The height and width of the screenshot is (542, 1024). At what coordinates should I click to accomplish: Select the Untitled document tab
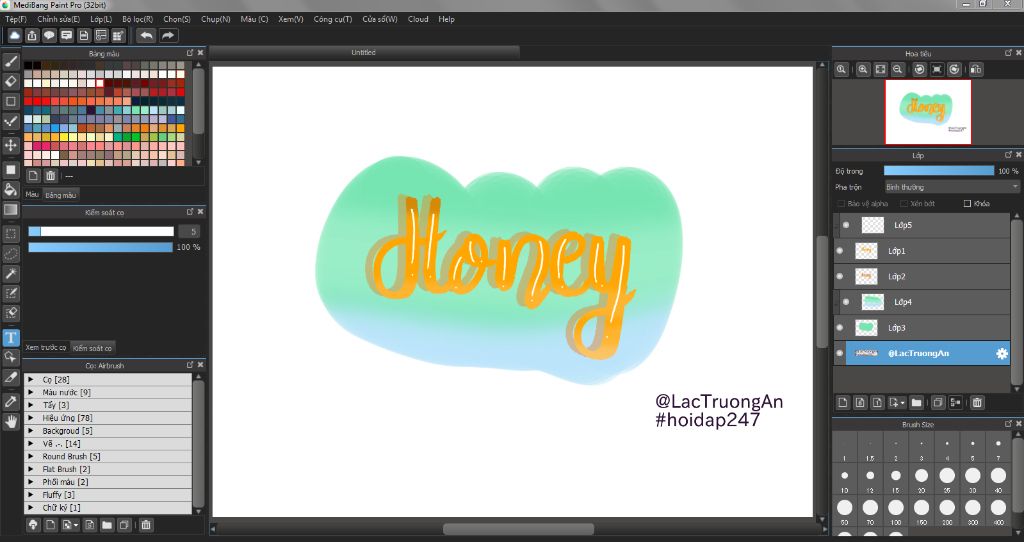pos(363,52)
